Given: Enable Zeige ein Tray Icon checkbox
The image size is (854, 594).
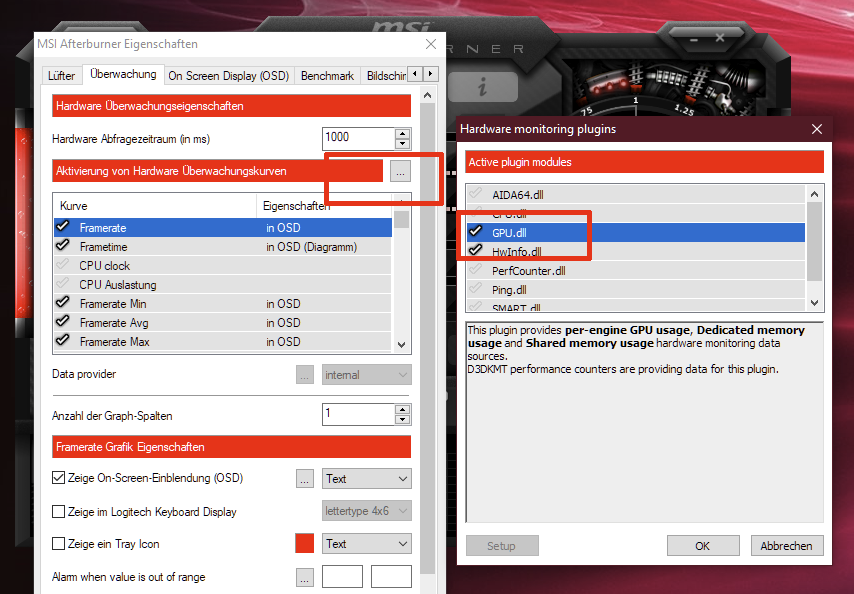Looking at the screenshot, I should (58, 544).
